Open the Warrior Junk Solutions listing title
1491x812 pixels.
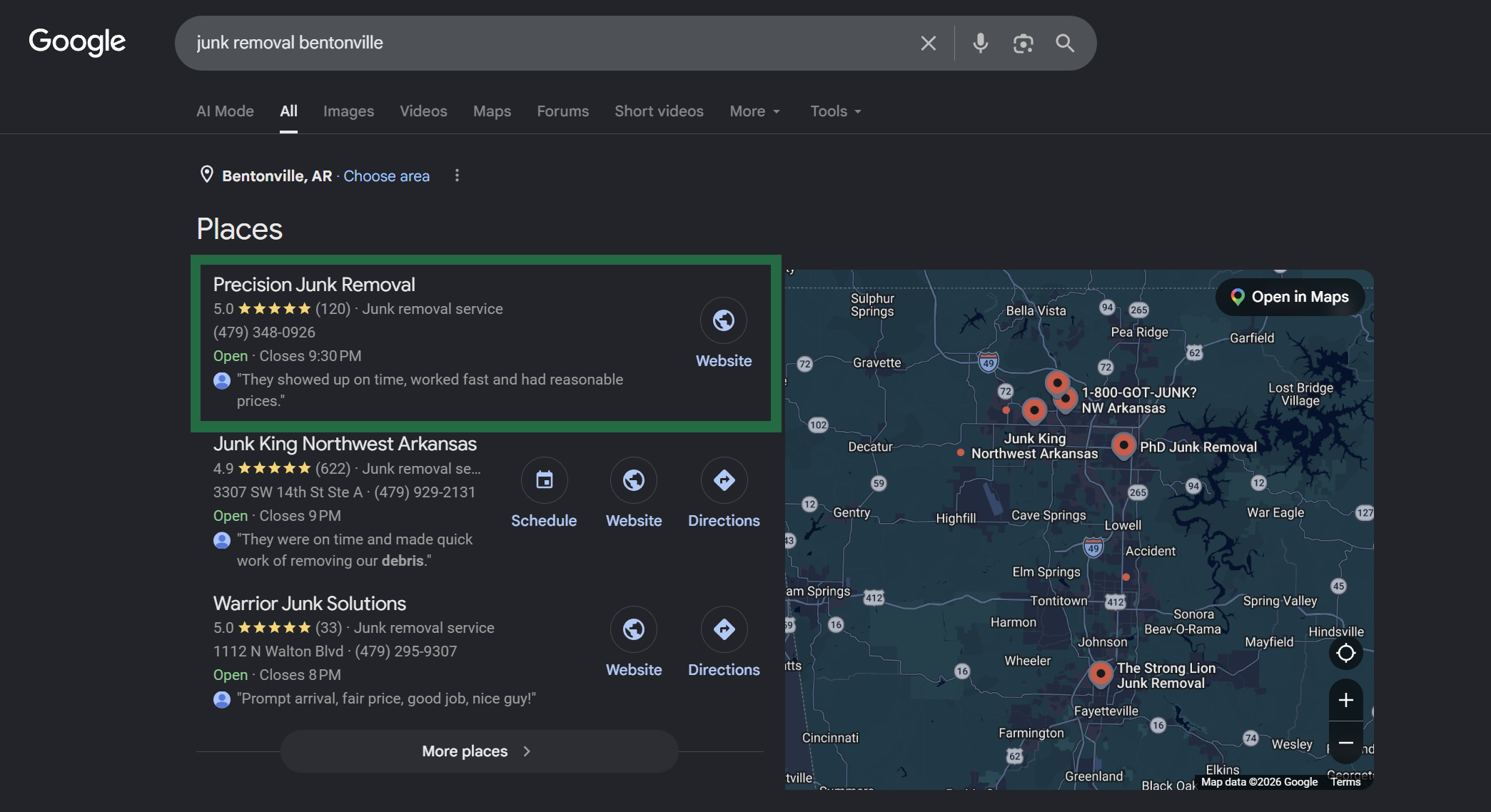310,604
